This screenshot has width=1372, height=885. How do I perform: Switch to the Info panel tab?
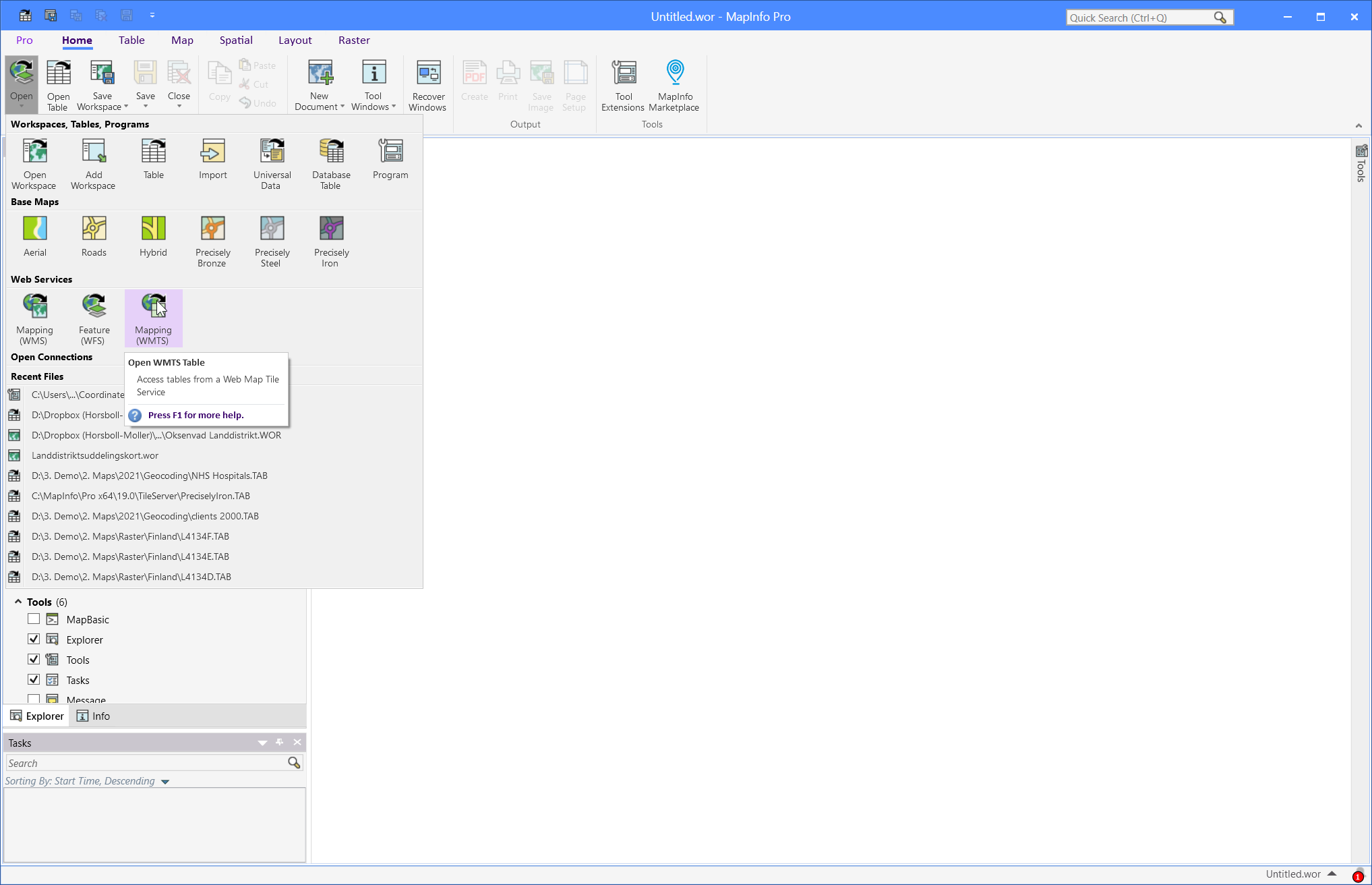(93, 716)
